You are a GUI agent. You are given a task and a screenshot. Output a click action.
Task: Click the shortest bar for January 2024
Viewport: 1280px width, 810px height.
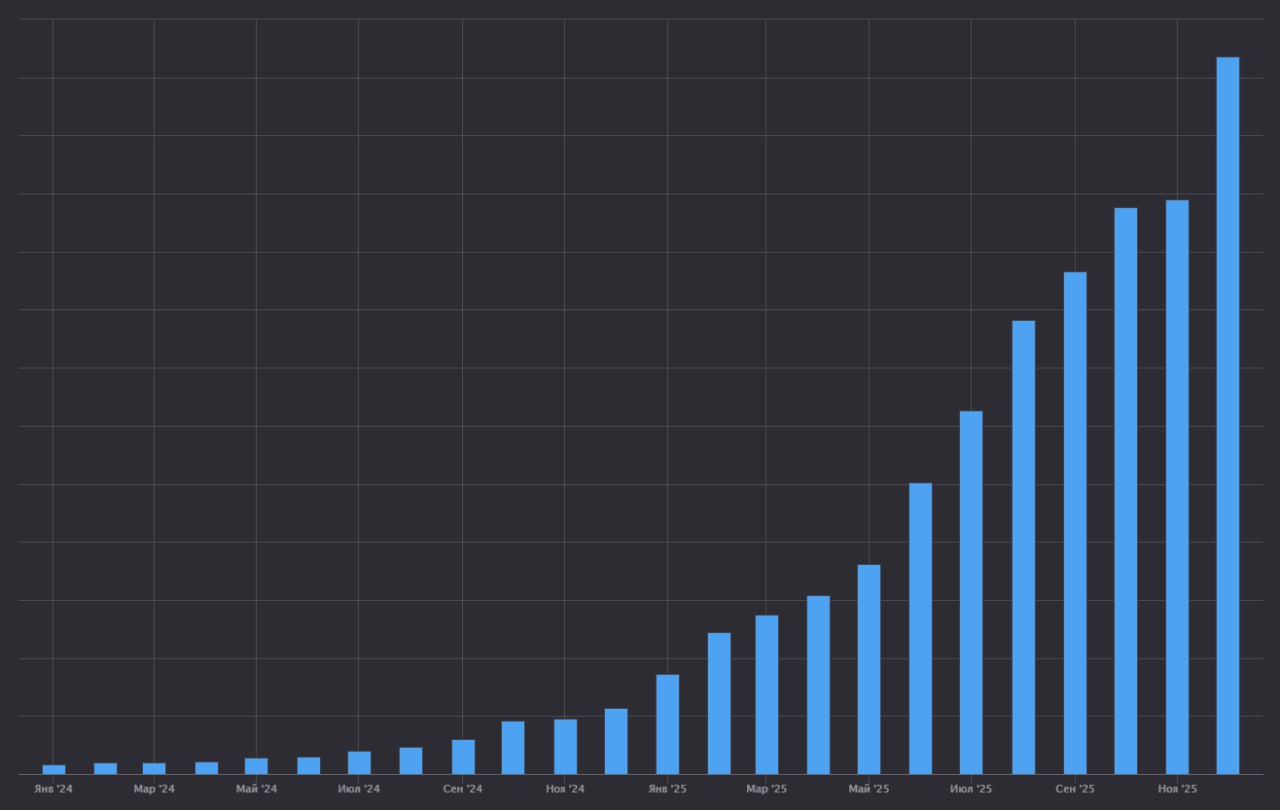pyautogui.click(x=54, y=769)
